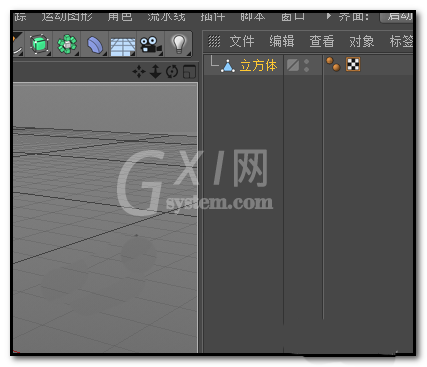This screenshot has width=427, height=367.
Task: Click the checkerboard UVW tag icon
Action: tap(353, 64)
